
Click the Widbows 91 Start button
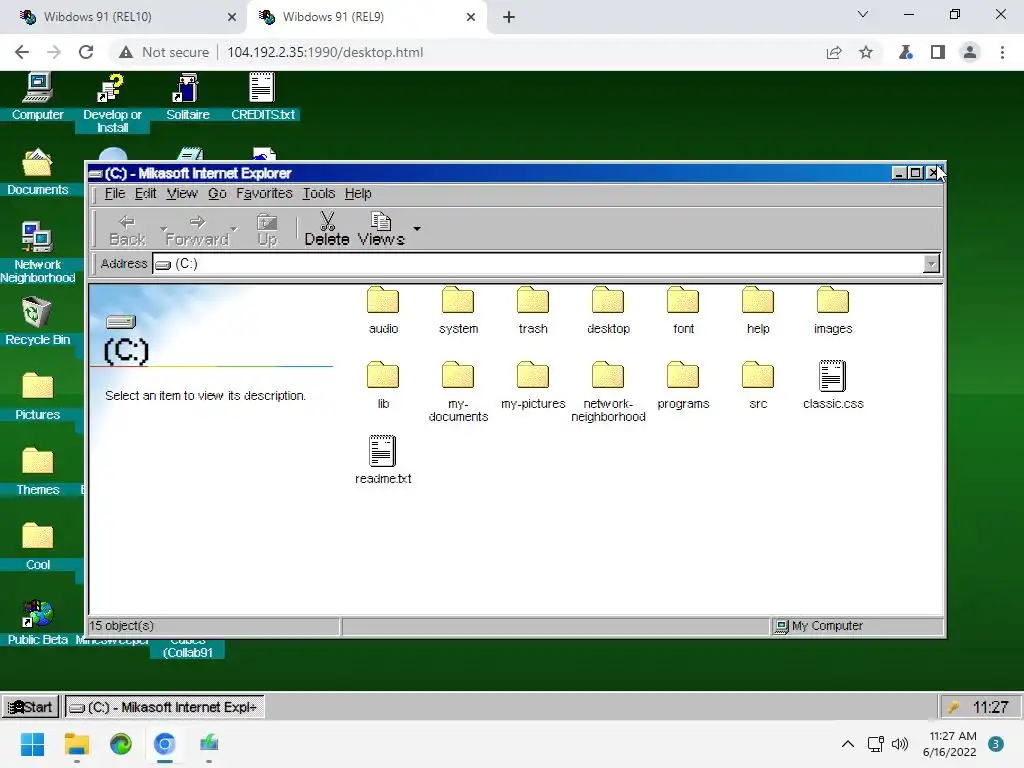pyautogui.click(x=31, y=707)
